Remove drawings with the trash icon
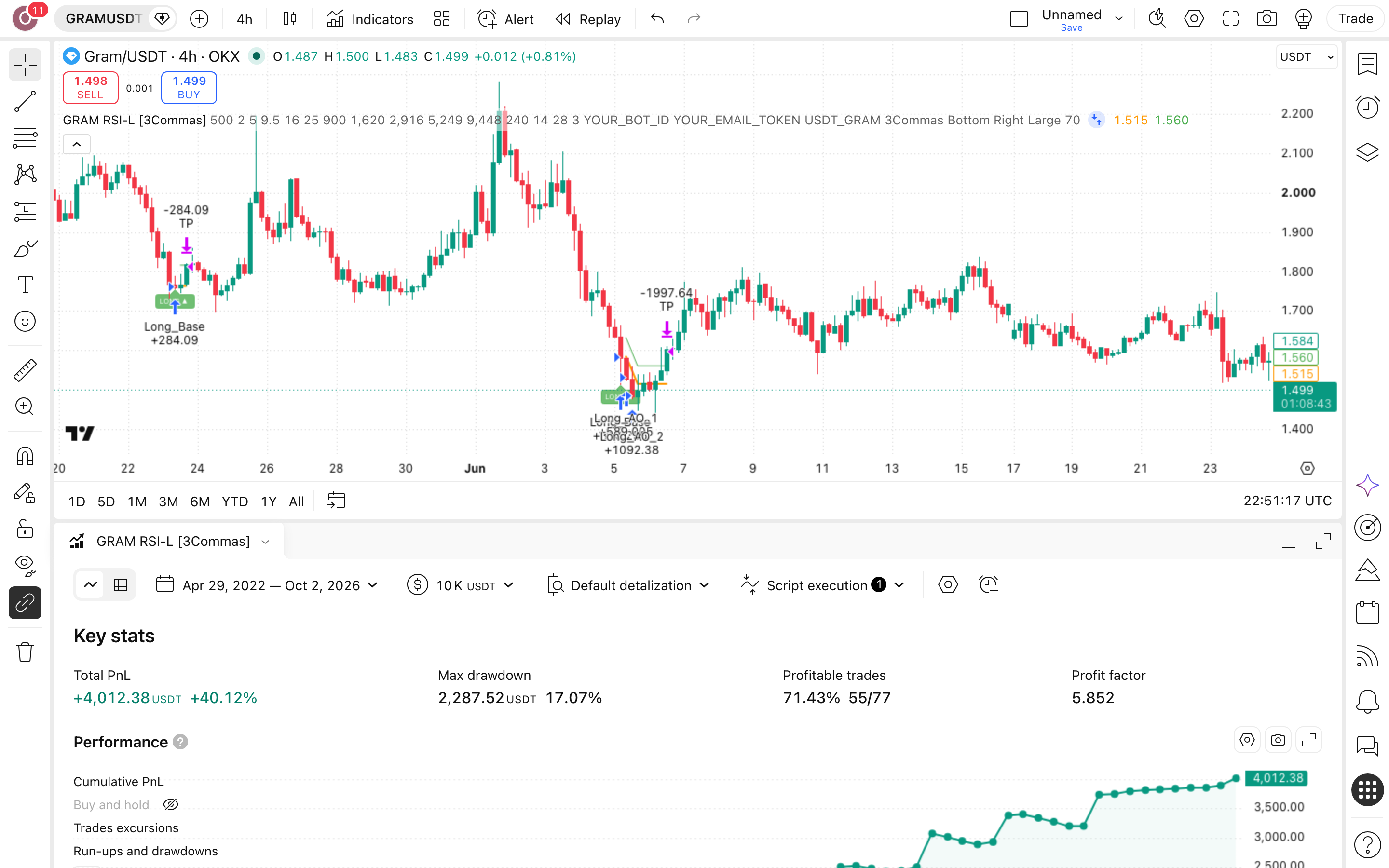 click(x=25, y=651)
